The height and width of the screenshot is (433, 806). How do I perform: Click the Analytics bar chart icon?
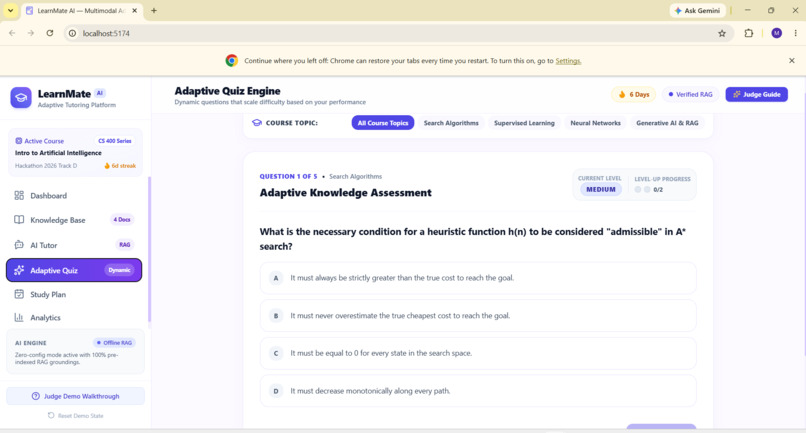pos(19,317)
